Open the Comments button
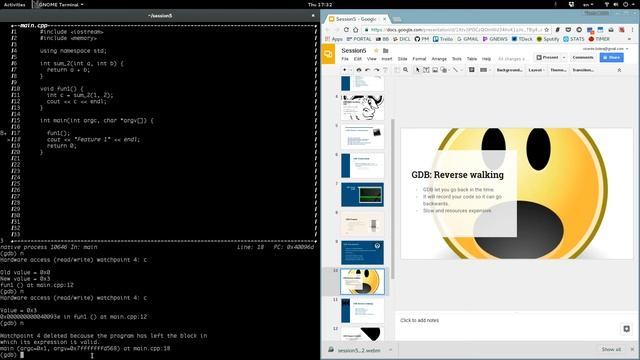Screen dimensions: 640x360 [583, 58]
